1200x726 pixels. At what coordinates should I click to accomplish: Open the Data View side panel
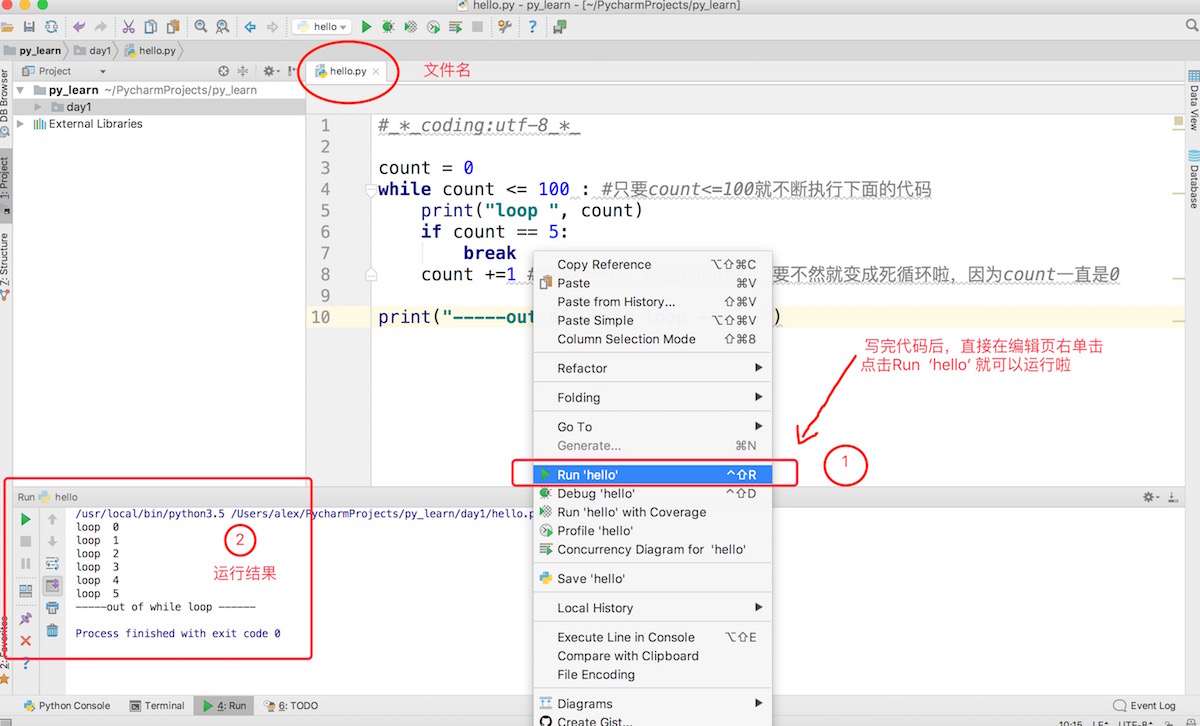1193,100
